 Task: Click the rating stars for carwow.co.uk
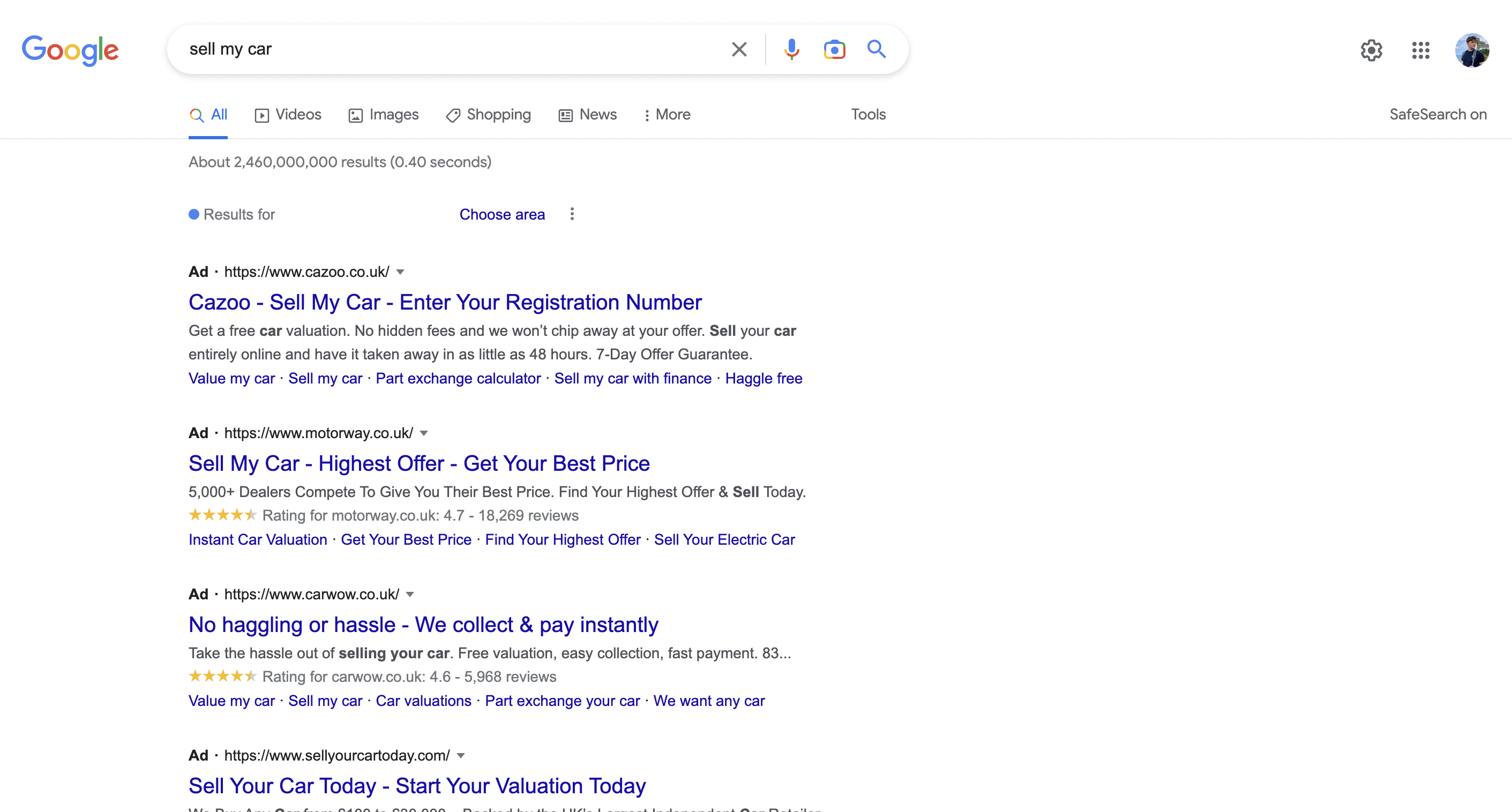[x=222, y=676]
